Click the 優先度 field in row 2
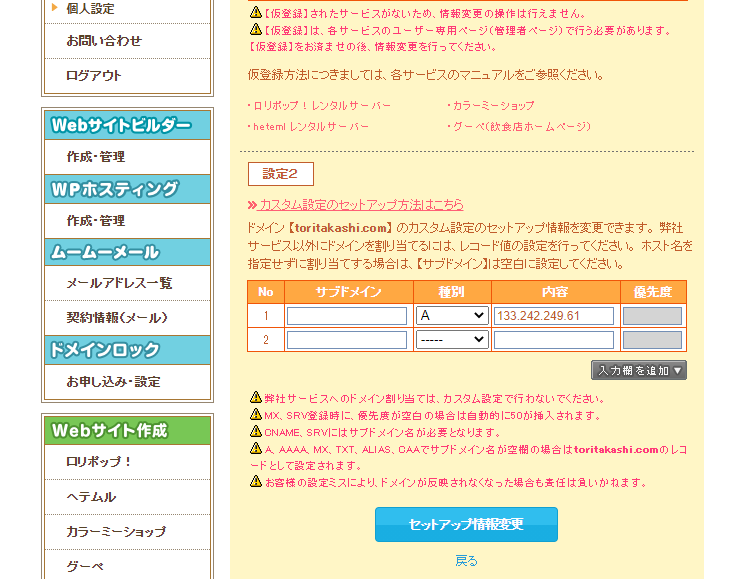This screenshot has height=579, width=745. [x=652, y=340]
